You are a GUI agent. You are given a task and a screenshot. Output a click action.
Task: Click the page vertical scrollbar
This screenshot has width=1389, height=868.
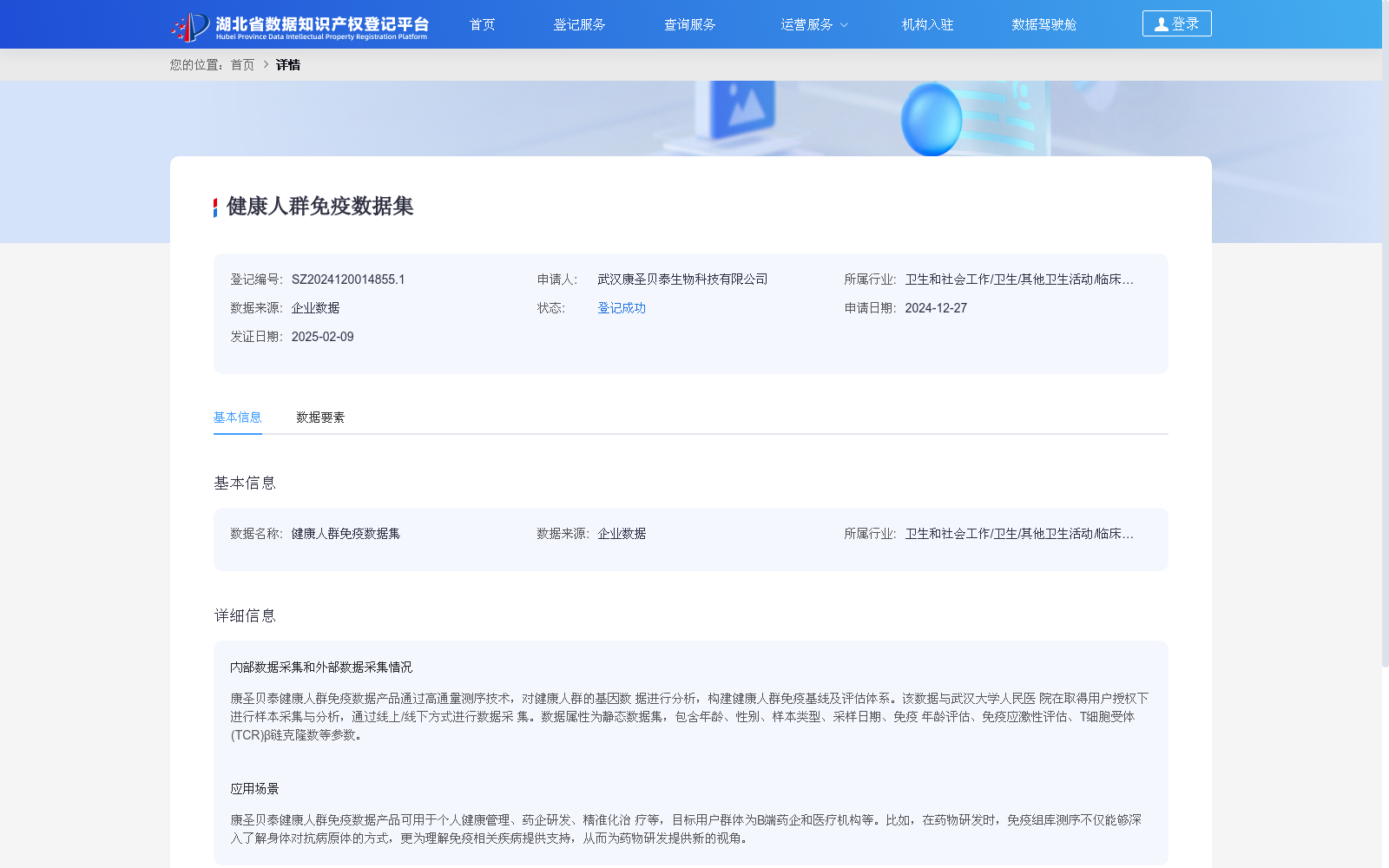tap(1385, 333)
